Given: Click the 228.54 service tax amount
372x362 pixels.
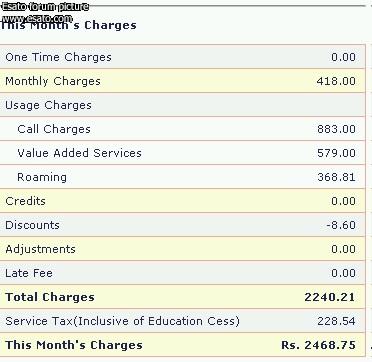Looking at the screenshot, I should [336, 321].
